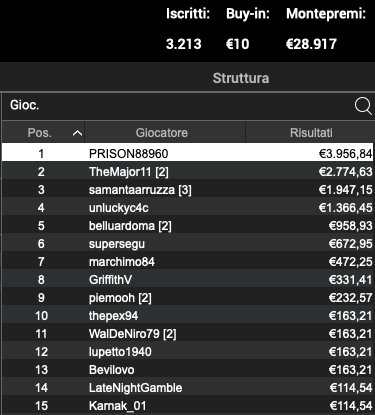
Task: Select the GriffithV row
Action: pyautogui.click(x=188, y=280)
